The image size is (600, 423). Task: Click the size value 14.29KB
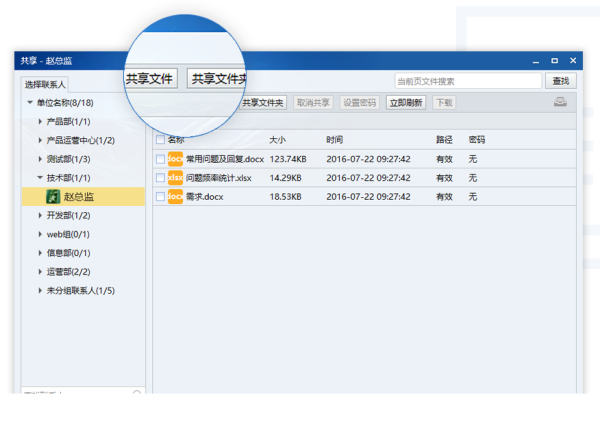pyautogui.click(x=285, y=178)
